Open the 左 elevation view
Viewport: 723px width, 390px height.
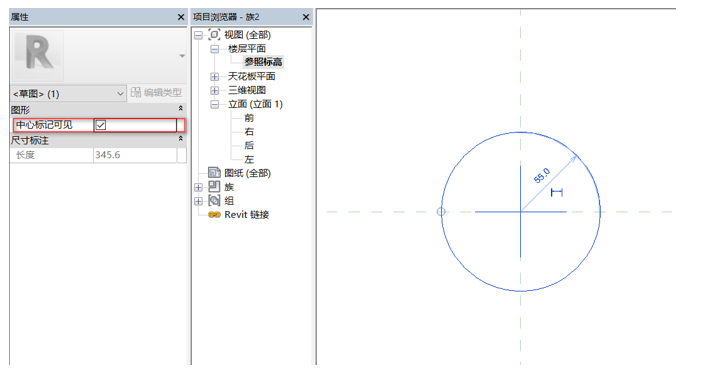click(249, 160)
